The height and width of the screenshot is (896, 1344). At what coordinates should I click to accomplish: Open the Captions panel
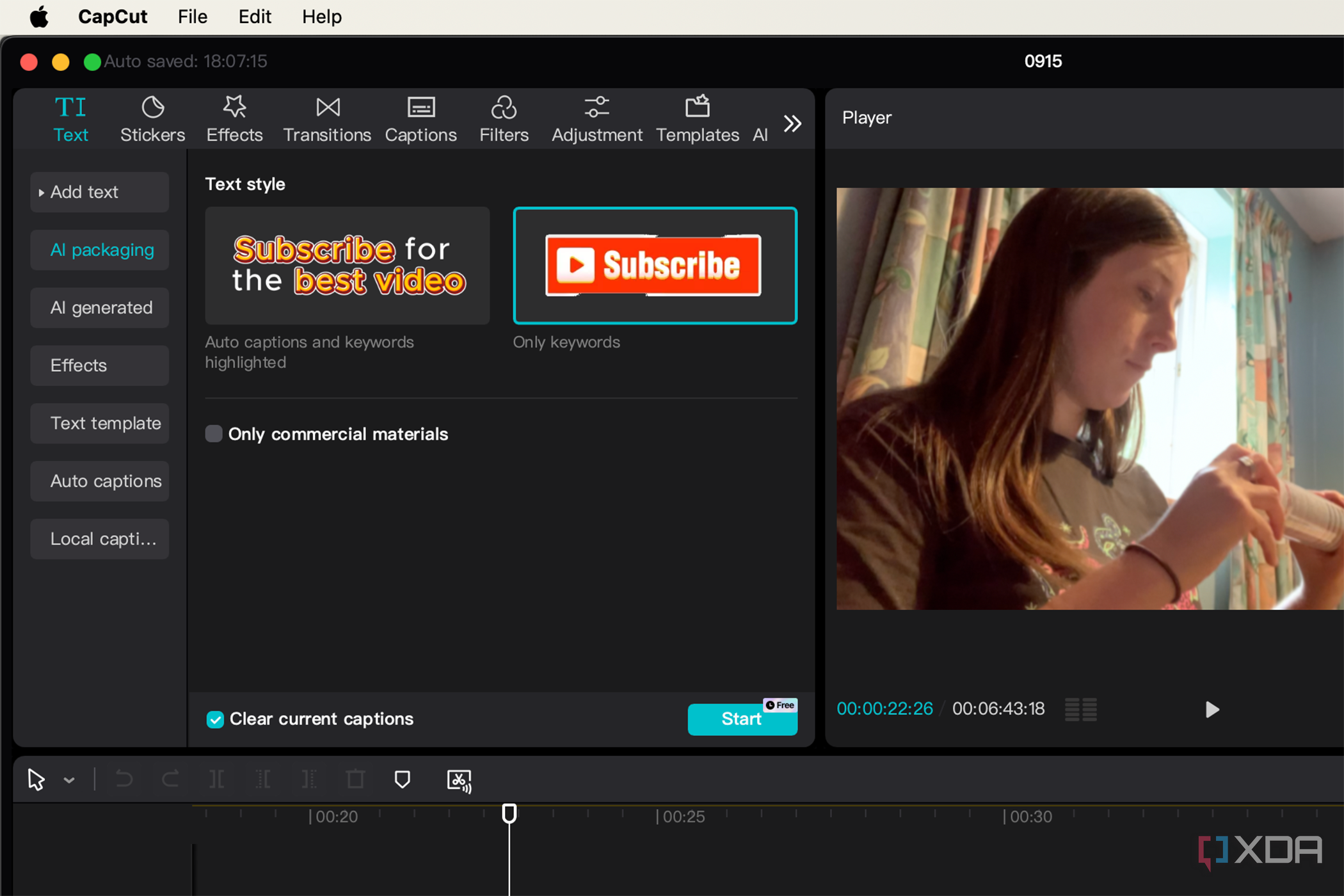(x=420, y=120)
